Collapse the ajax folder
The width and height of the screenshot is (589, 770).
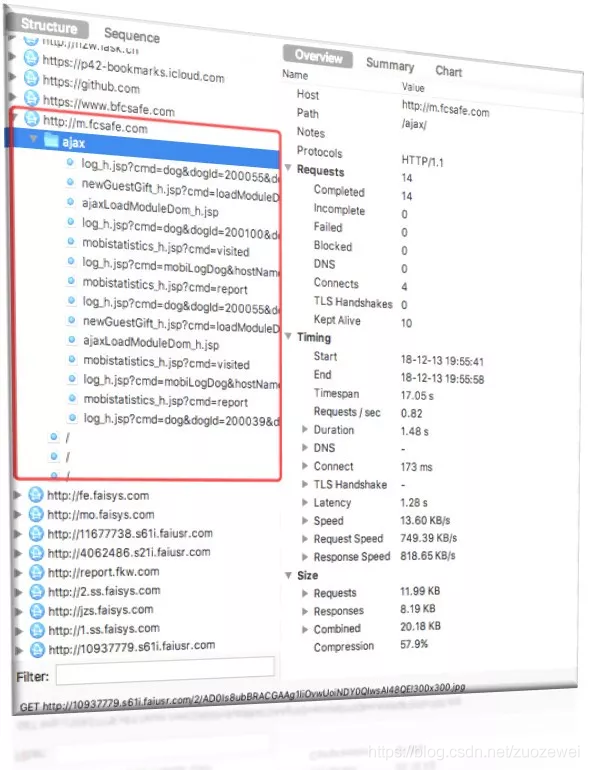33,138
